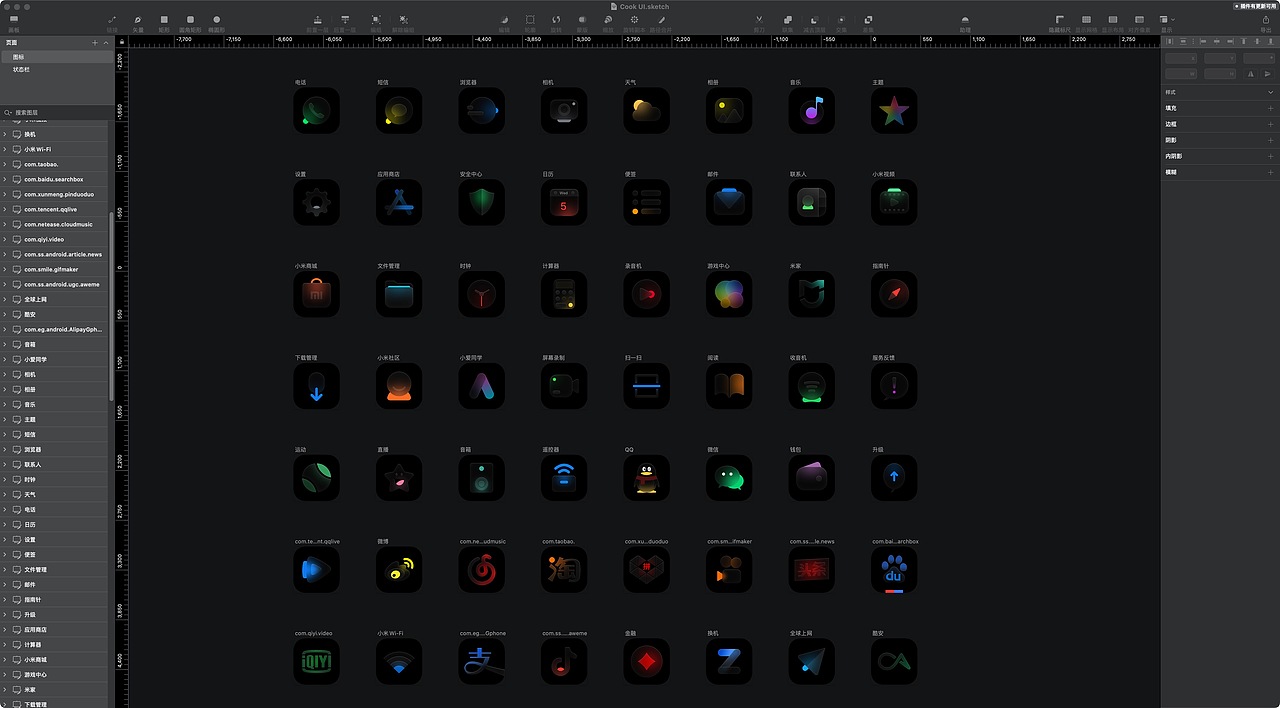The image size is (1280, 708).
Task: Select the com.qiyi.video layer row
Action: (x=54, y=239)
